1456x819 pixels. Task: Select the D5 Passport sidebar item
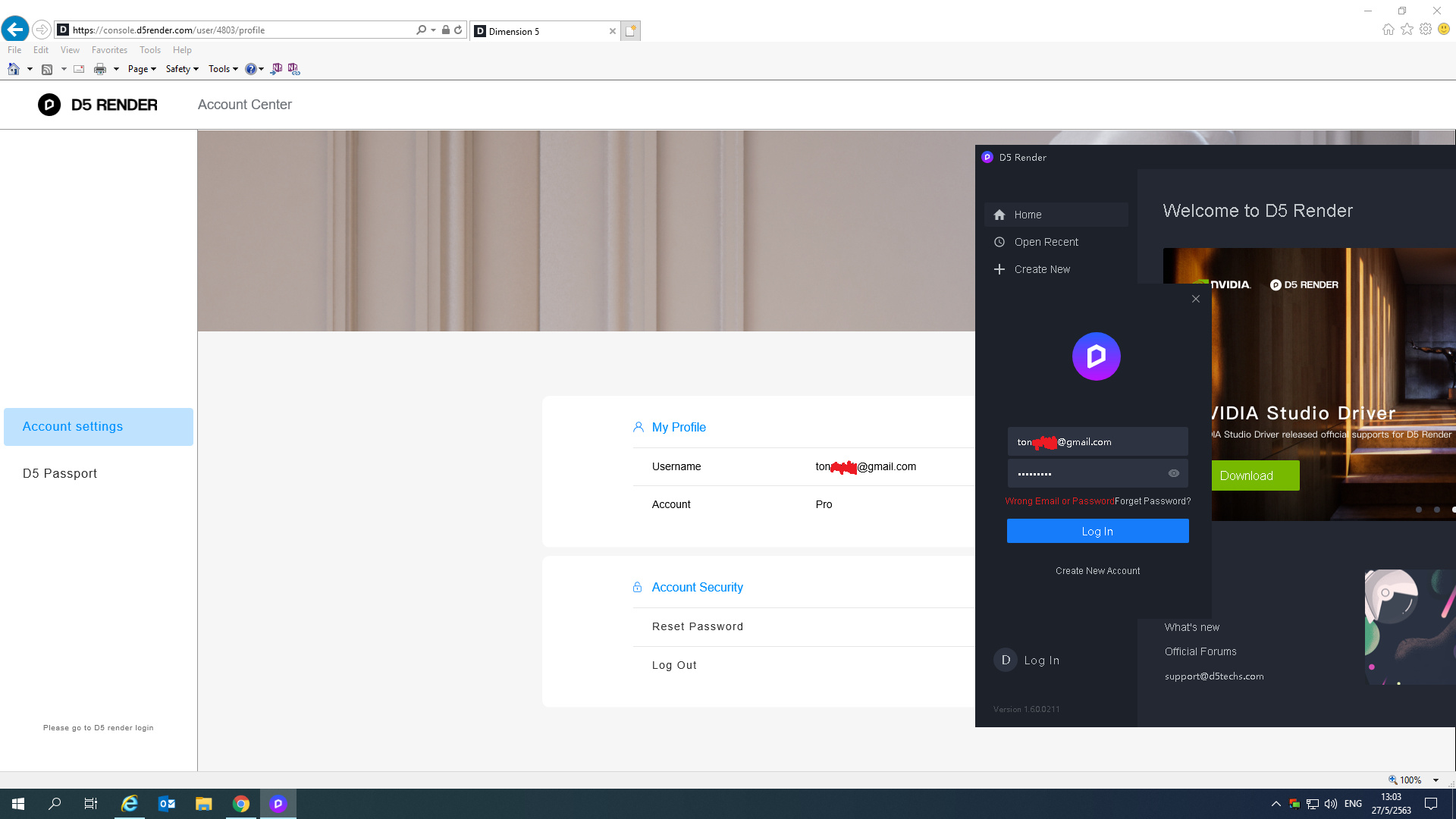pos(60,473)
